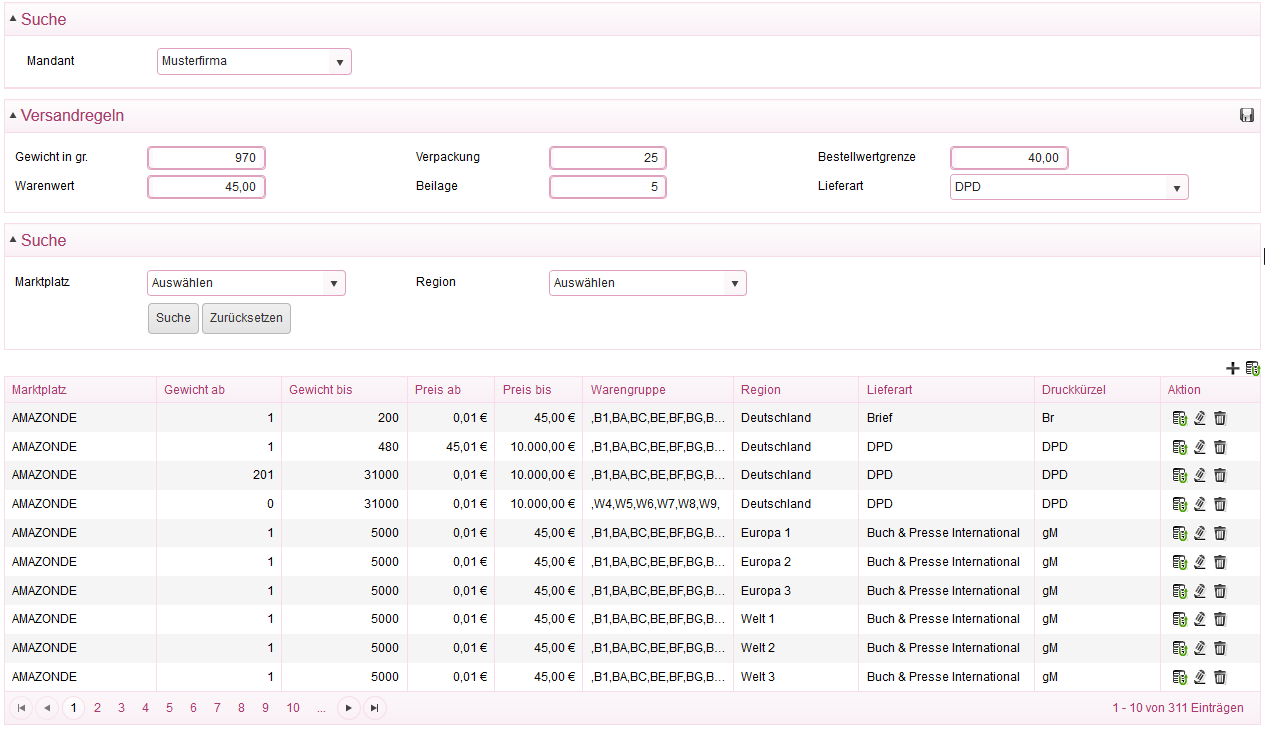
Task: Collapse the Suche panel containing Marktplatz
Action: (x=13, y=241)
